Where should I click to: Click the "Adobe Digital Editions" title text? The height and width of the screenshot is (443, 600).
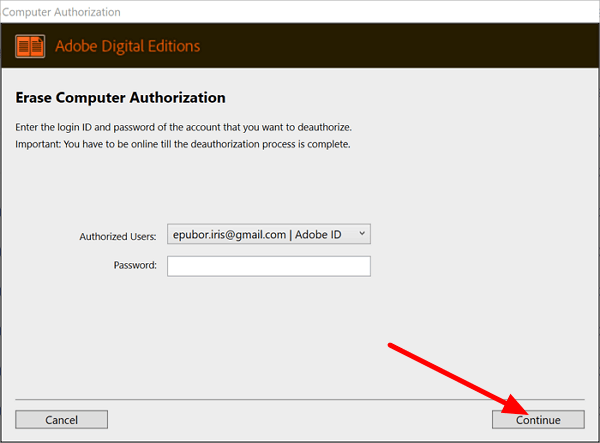127,46
